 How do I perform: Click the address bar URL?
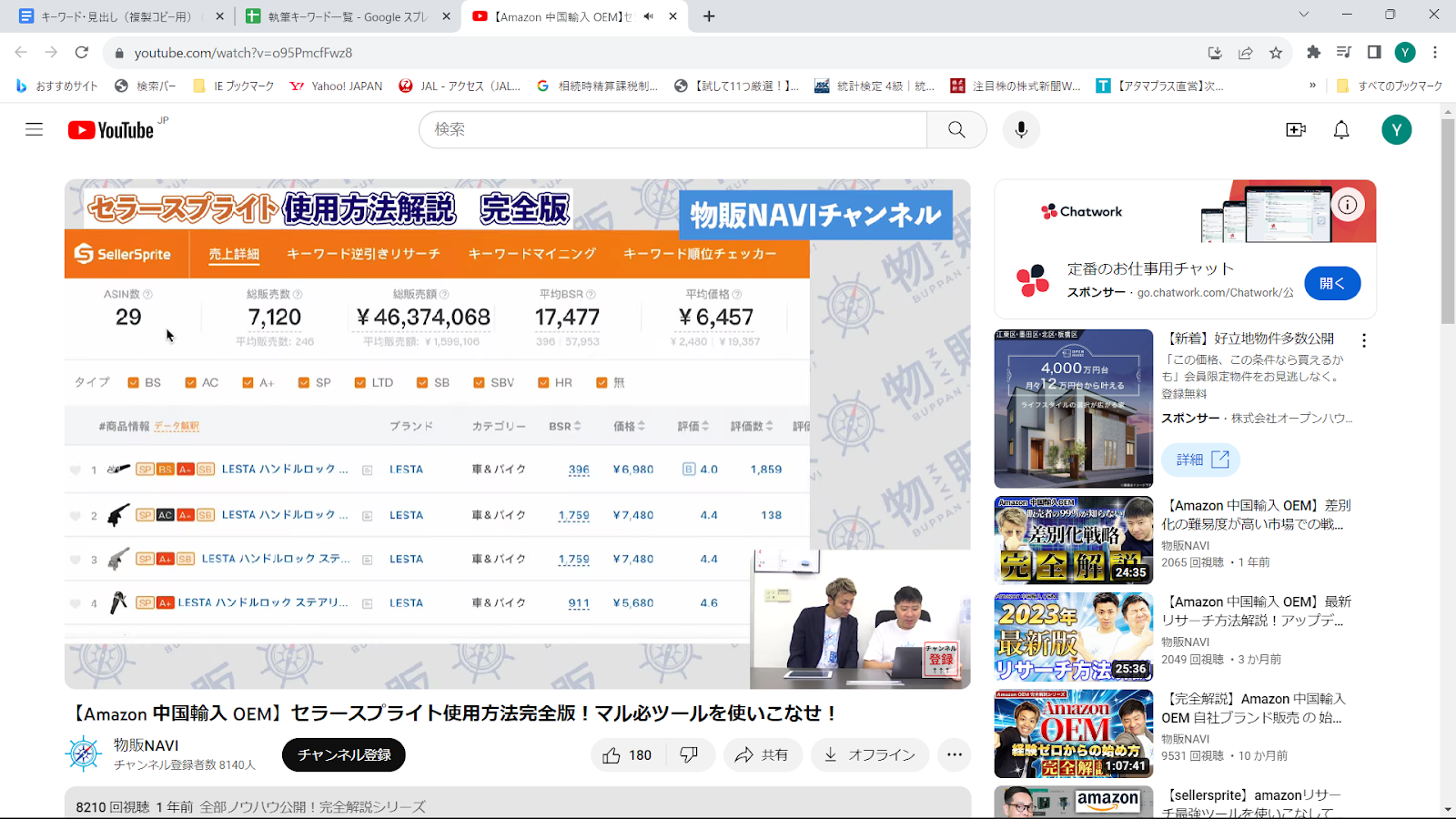click(x=243, y=53)
